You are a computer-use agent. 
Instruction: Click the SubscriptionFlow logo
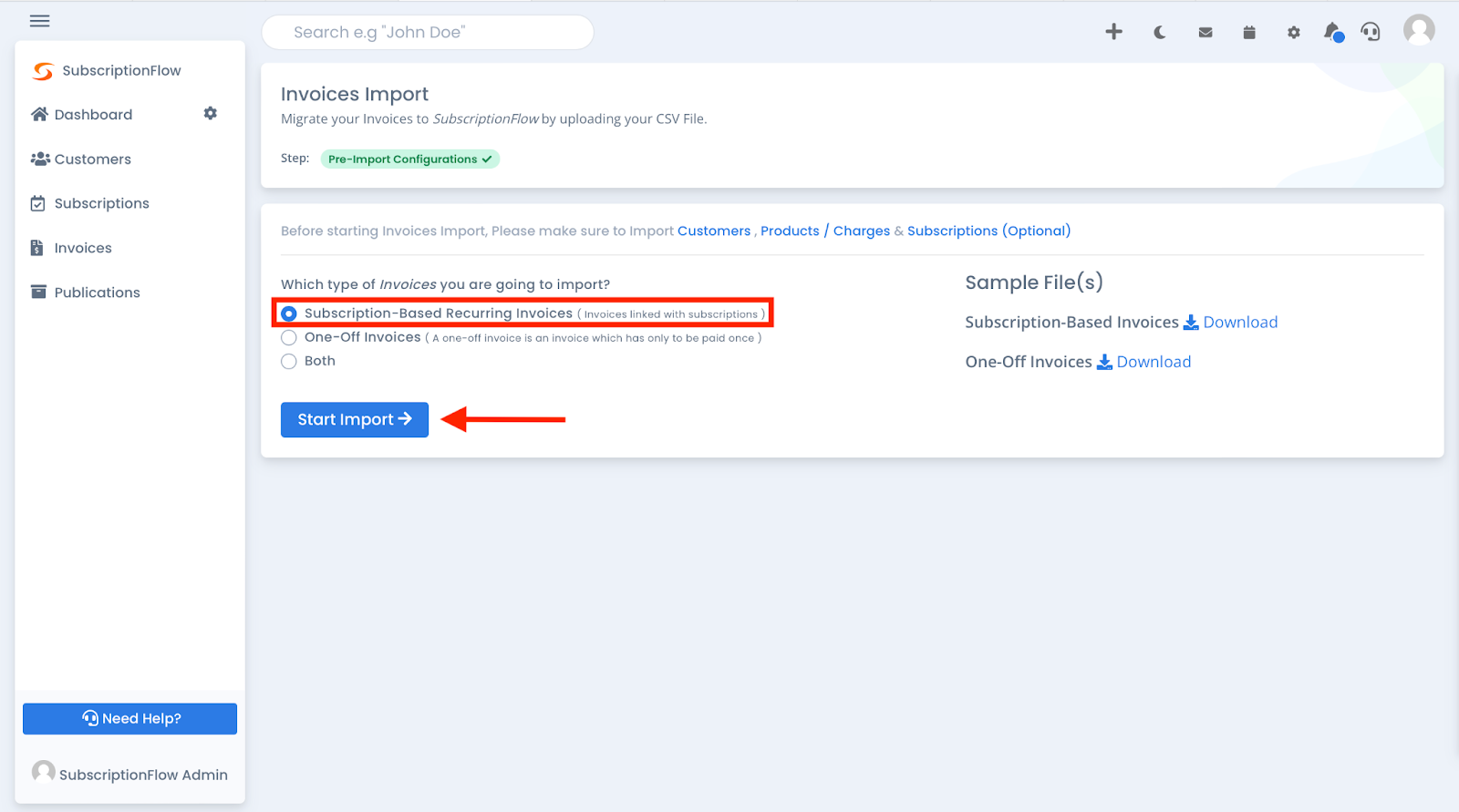(x=43, y=71)
